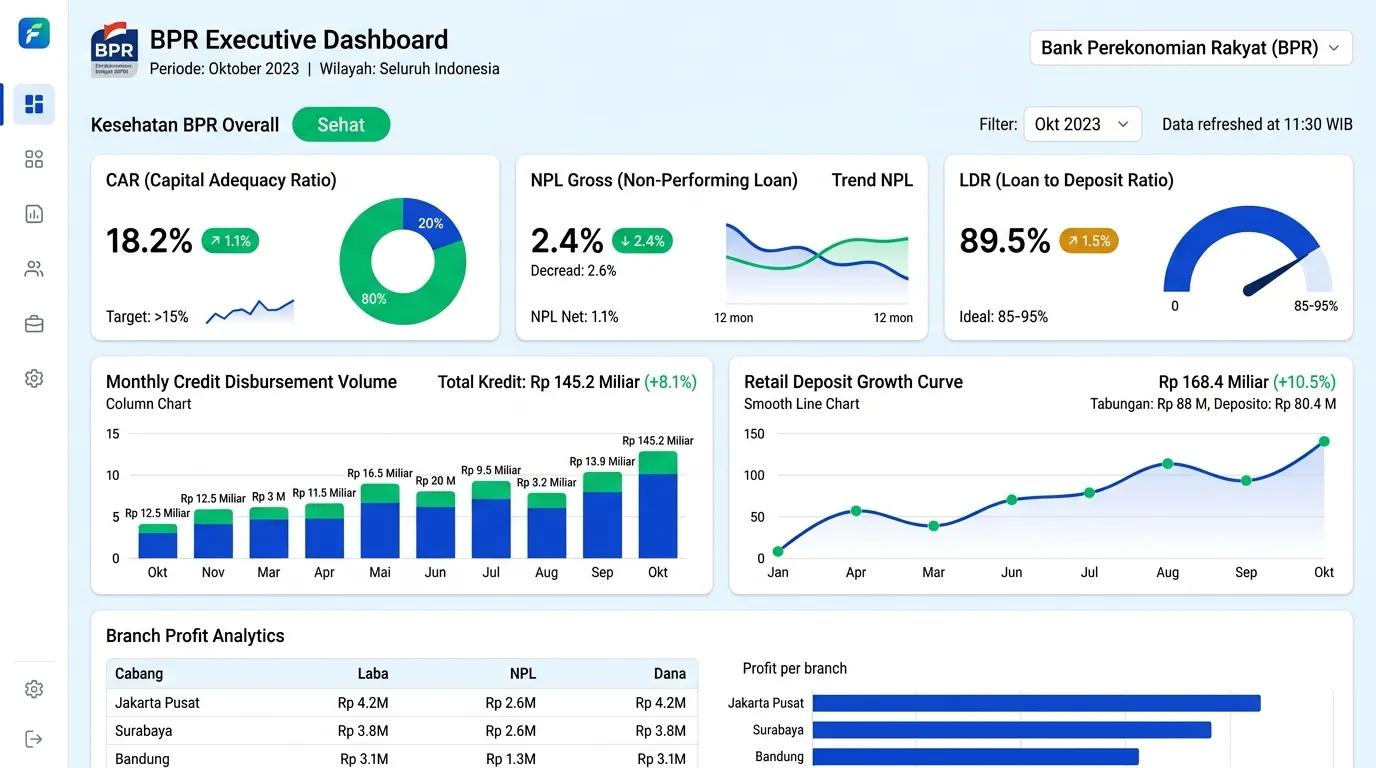Click the CAR donut chart 20% blue segment
The height and width of the screenshot is (768, 1376).
[432, 225]
